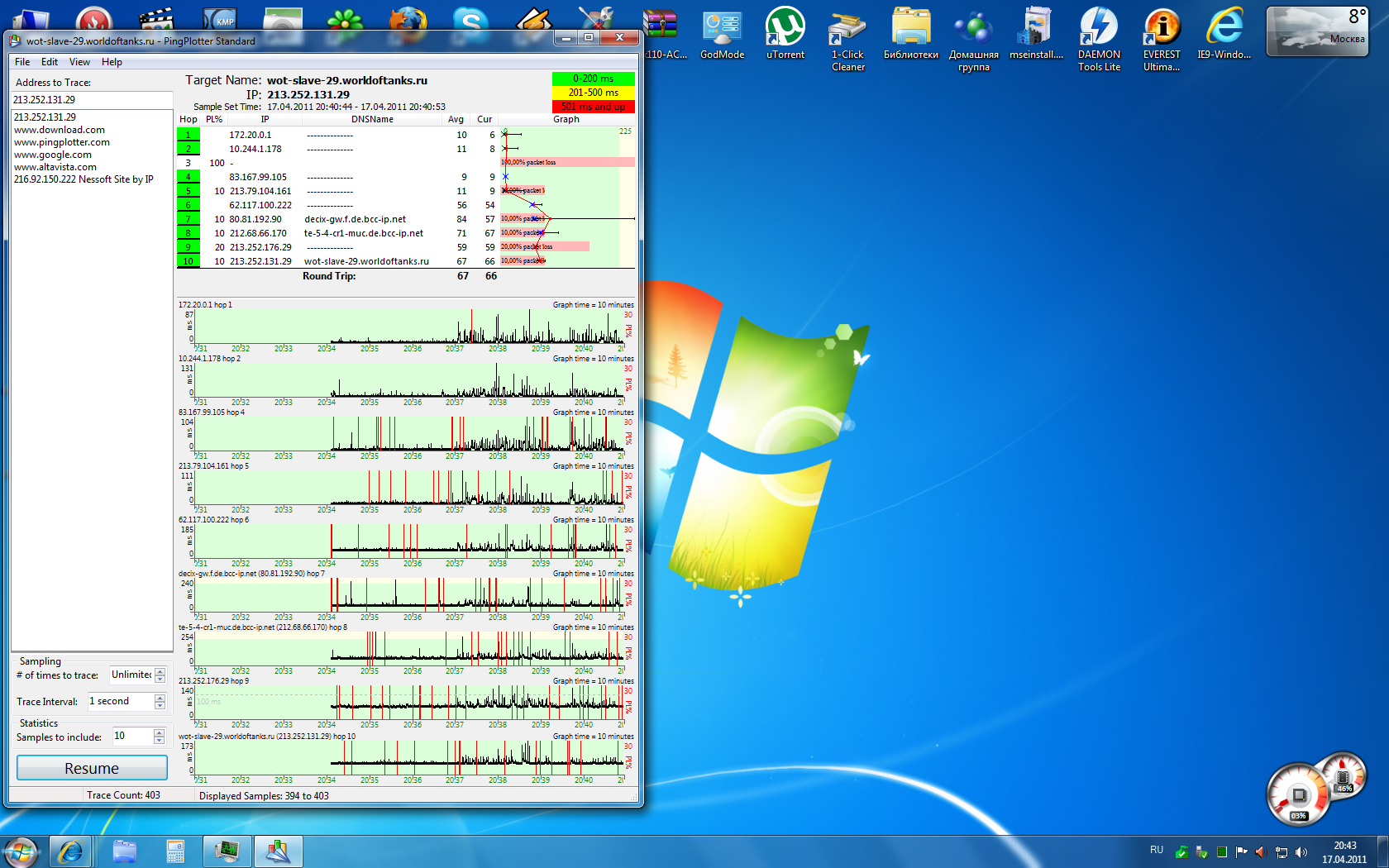Screen dimensions: 1389x868
Task: Open the GodMode desktop icon
Action: pos(722,33)
